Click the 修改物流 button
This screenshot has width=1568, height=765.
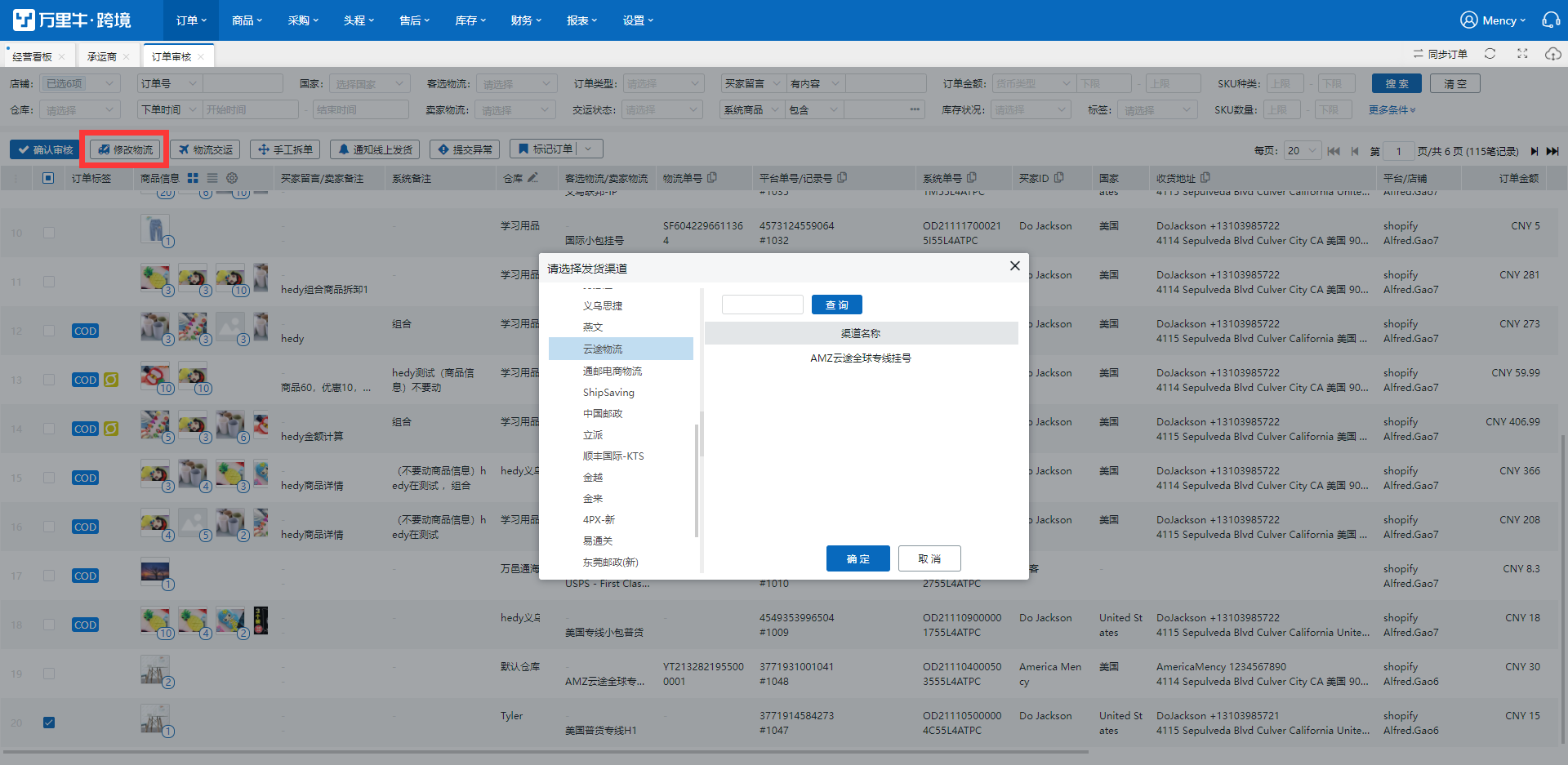point(126,149)
